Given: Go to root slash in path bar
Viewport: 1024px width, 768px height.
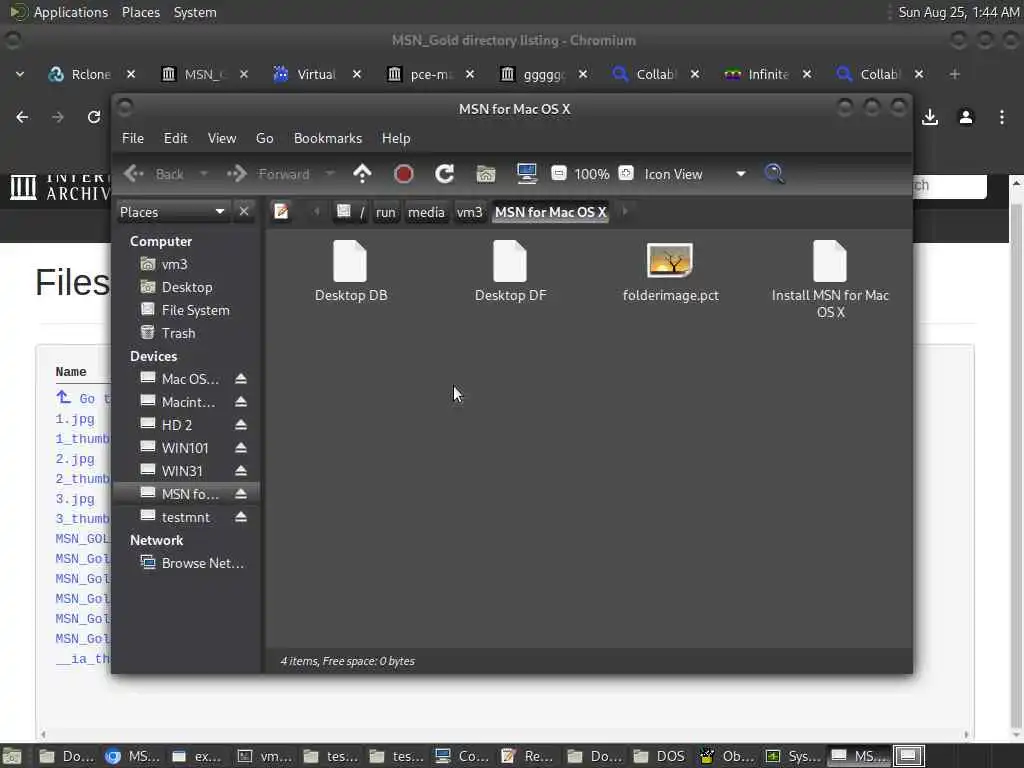Looking at the screenshot, I should click(x=352, y=212).
